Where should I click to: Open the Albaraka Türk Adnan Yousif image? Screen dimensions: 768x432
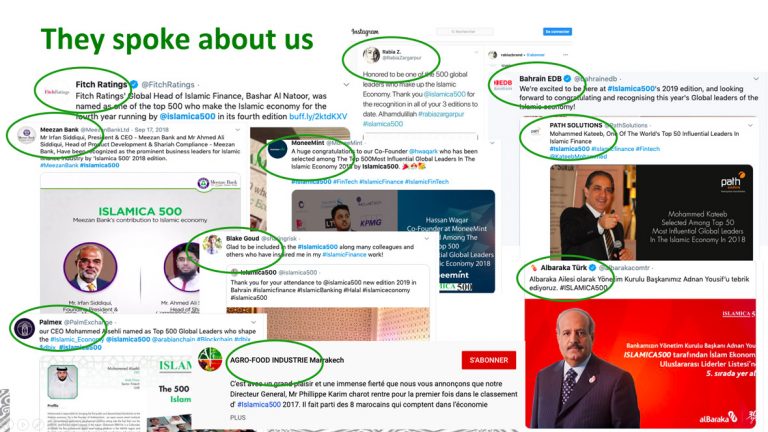640,363
